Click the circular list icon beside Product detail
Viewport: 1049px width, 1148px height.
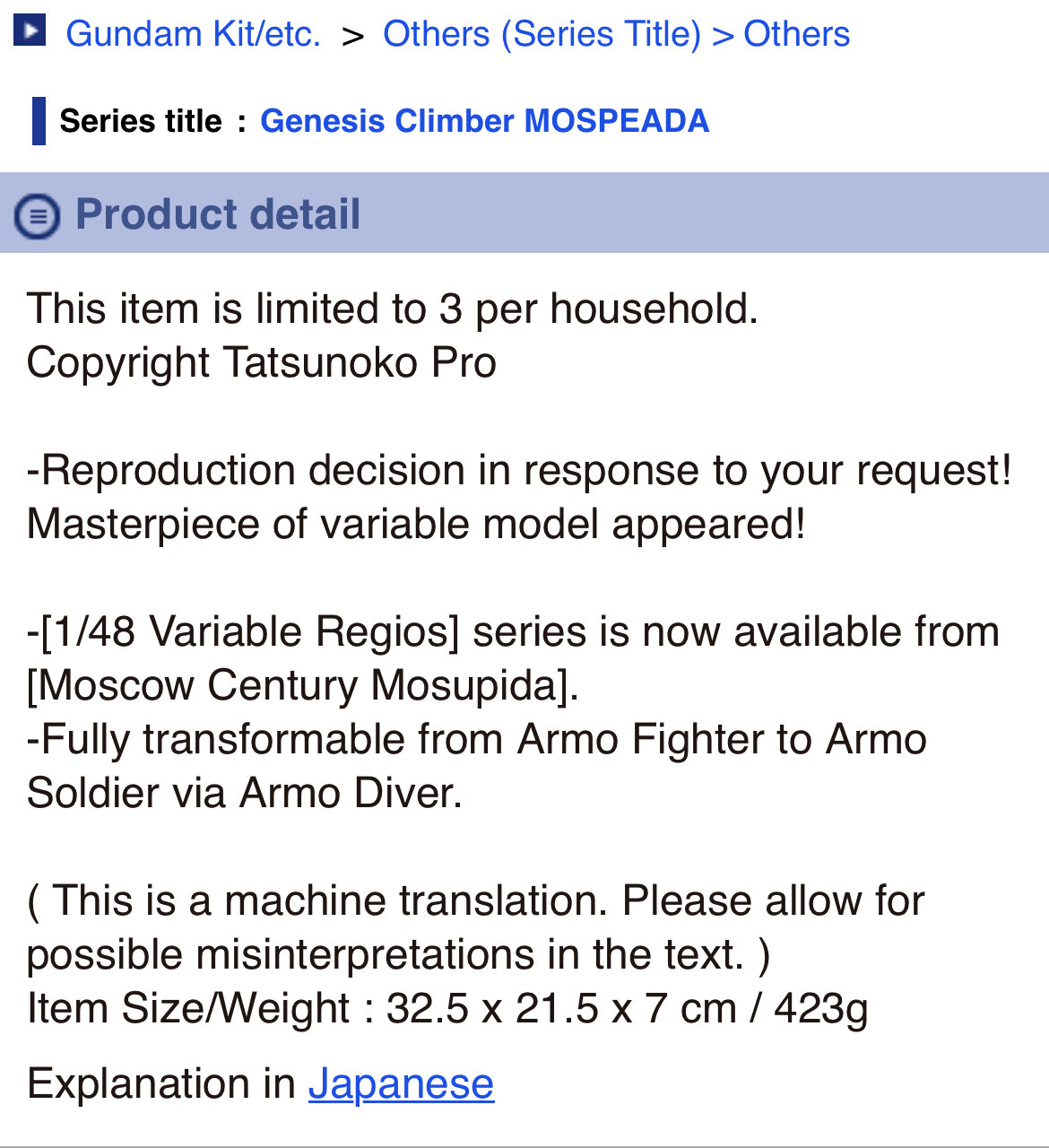(x=37, y=216)
